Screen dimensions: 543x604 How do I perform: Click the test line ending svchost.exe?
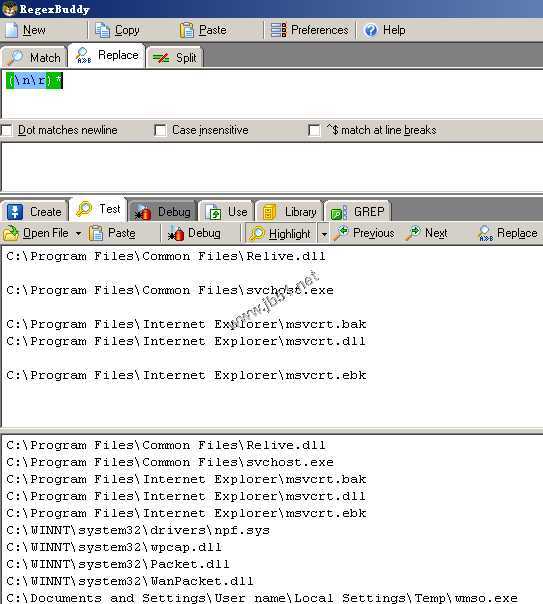pyautogui.click(x=170, y=290)
